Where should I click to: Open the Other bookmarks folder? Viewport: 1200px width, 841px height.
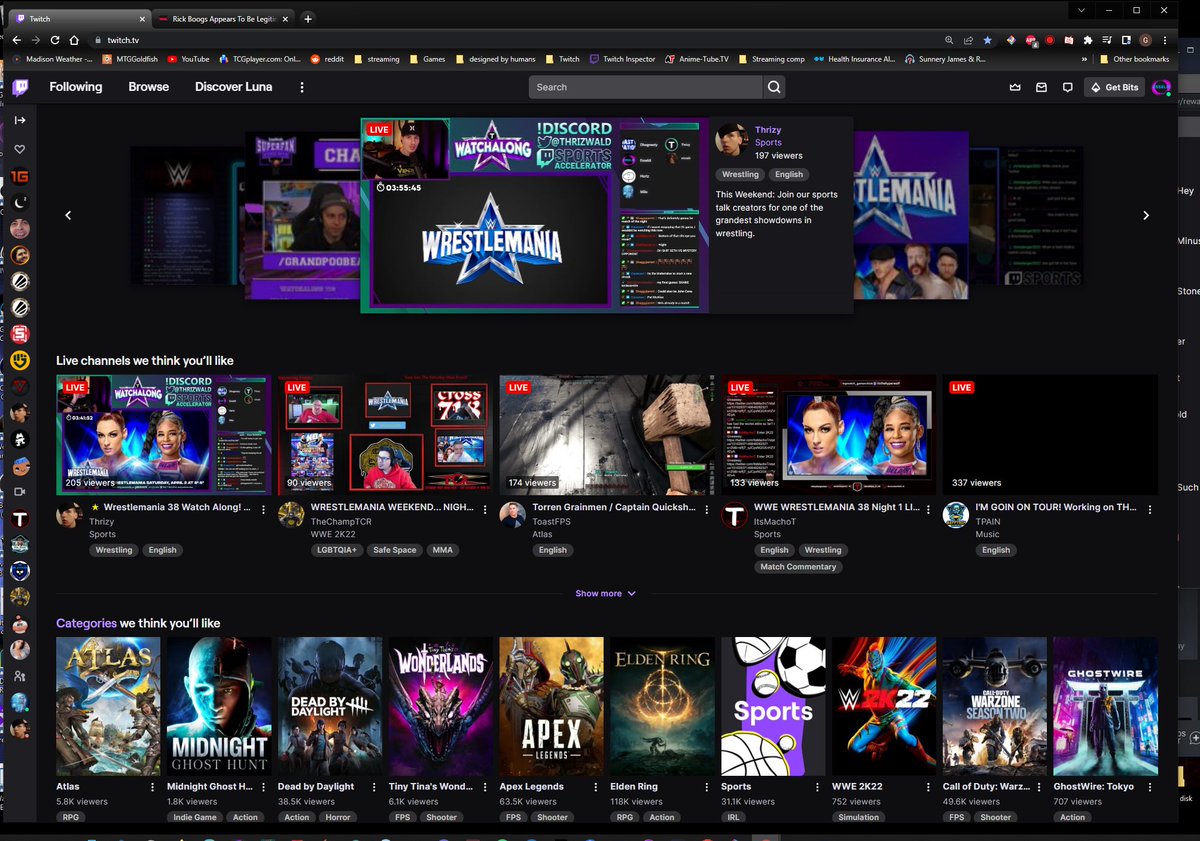tap(1133, 59)
